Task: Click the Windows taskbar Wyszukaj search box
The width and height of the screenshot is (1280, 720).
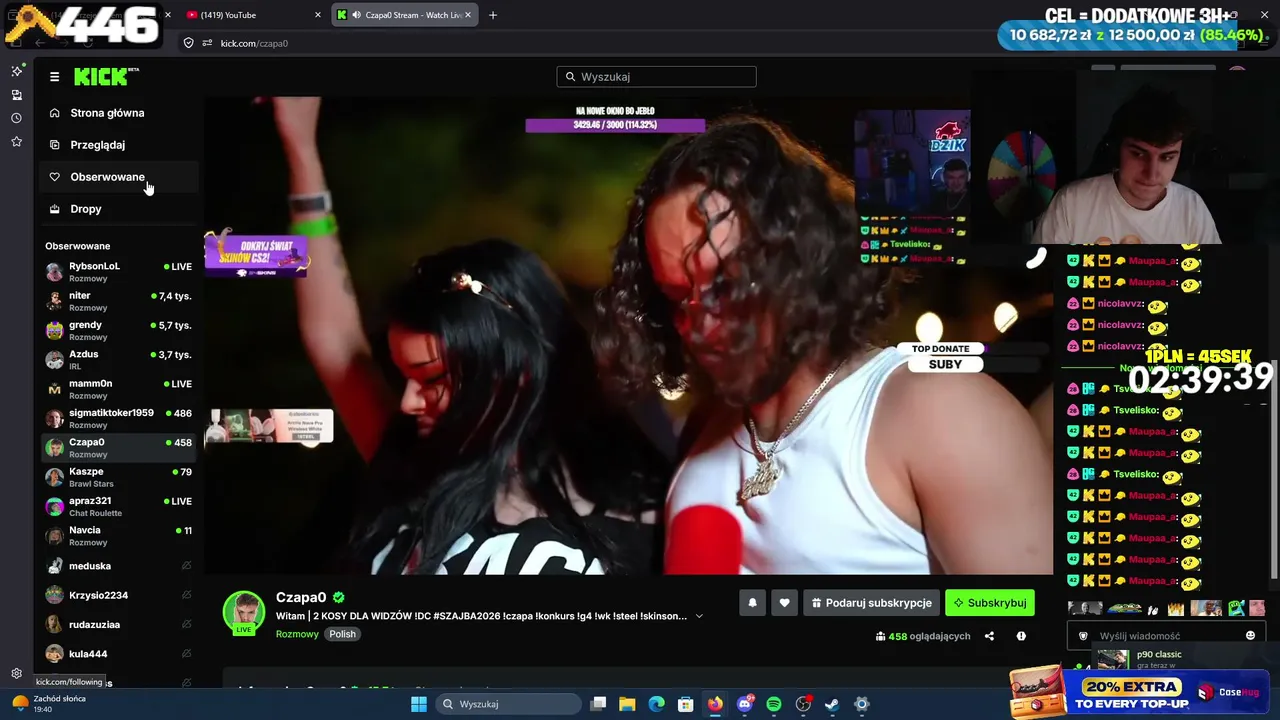Action: coord(509,704)
